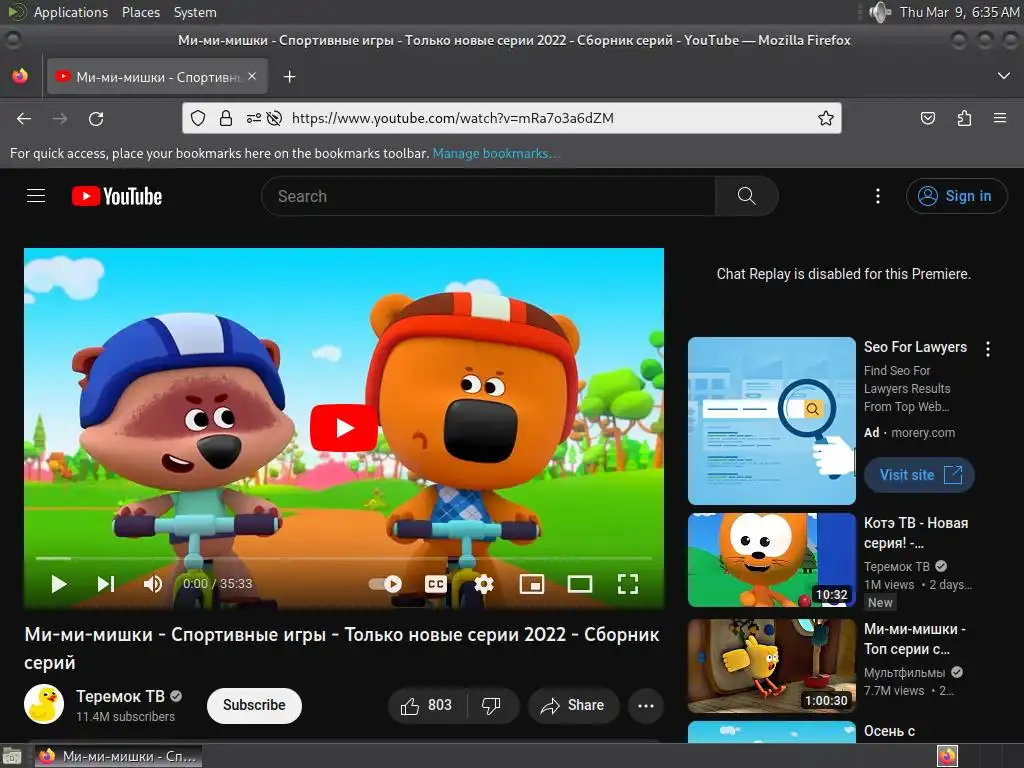
Task: Go back with Firefox back arrow
Action: point(24,118)
